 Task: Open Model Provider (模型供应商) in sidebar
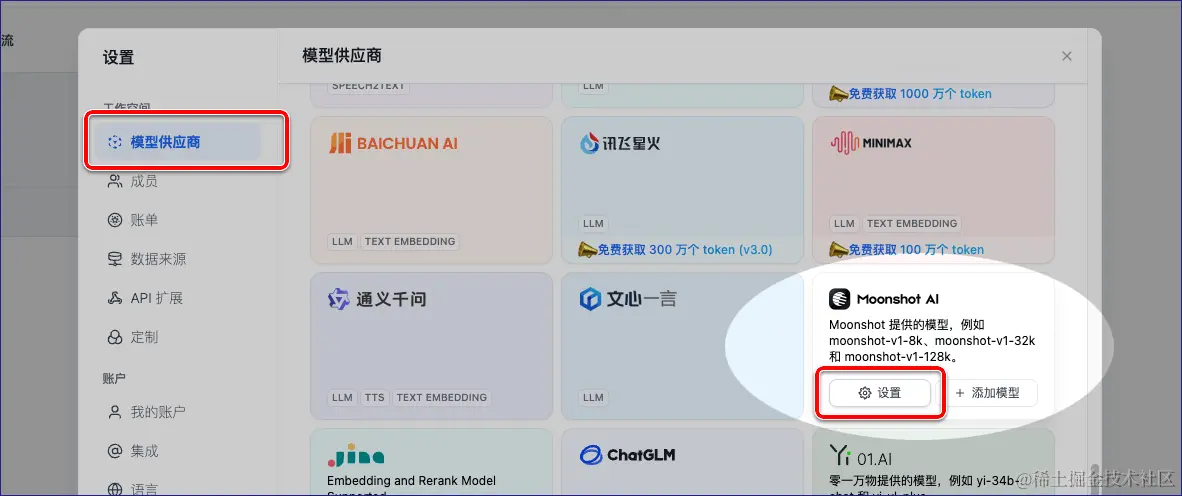(177, 142)
